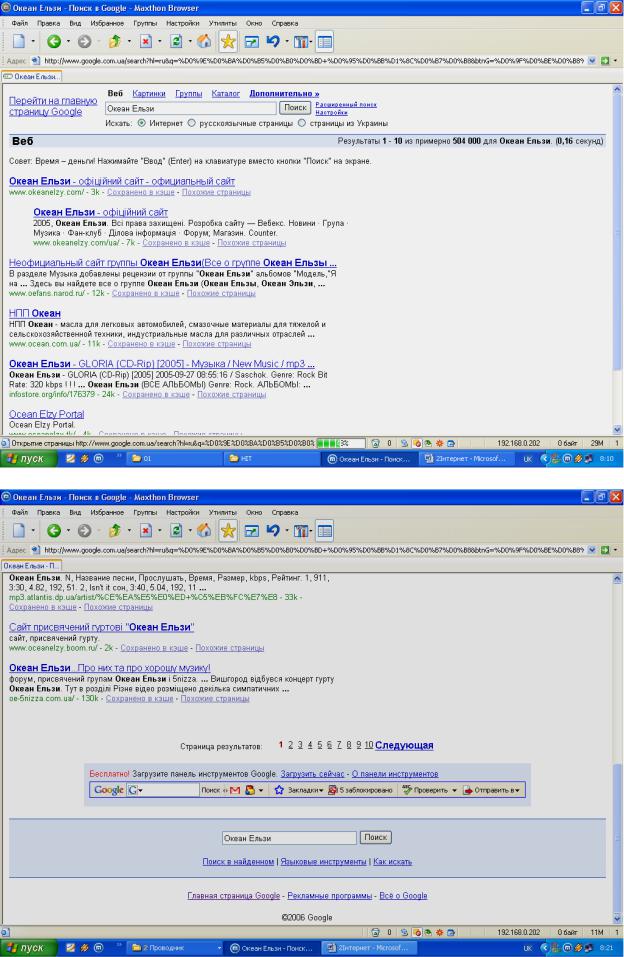Click blue Undo arrow in the 8:10 window

[273, 42]
